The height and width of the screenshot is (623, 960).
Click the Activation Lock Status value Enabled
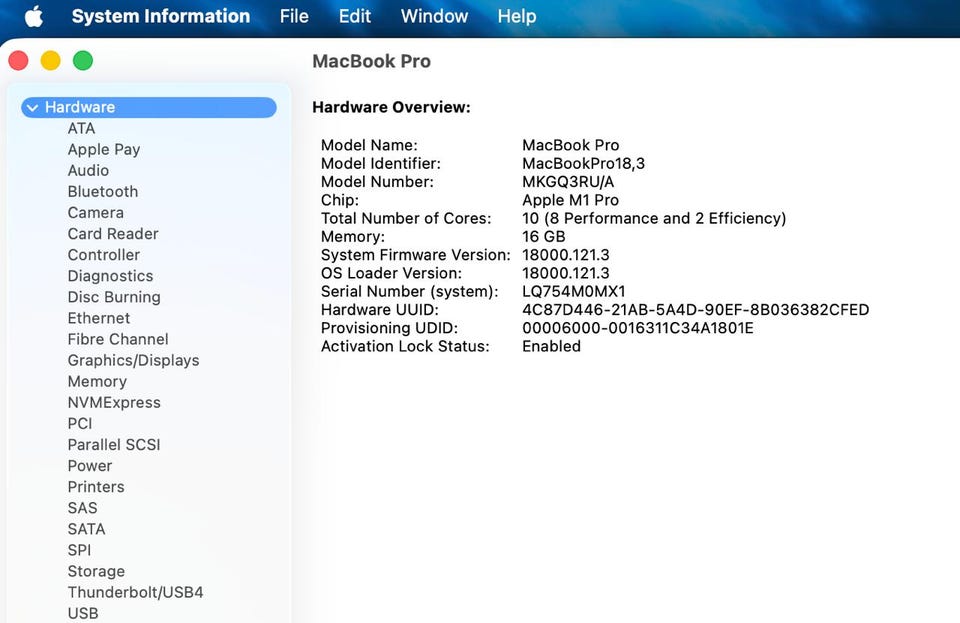point(551,346)
